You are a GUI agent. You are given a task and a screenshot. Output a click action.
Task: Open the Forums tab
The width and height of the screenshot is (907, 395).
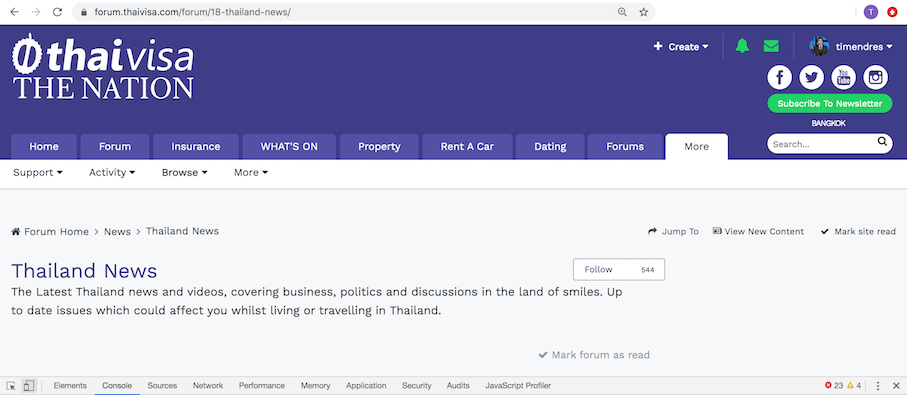point(625,146)
